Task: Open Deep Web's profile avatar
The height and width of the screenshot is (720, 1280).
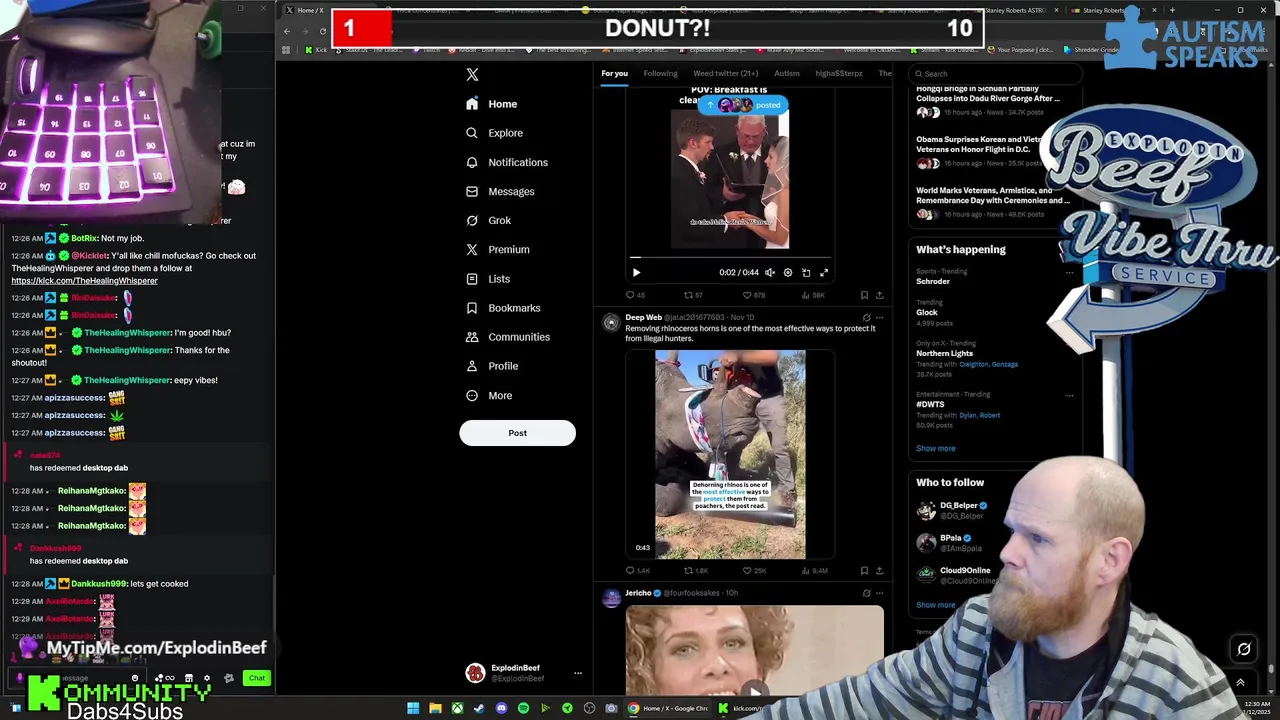Action: pos(611,322)
